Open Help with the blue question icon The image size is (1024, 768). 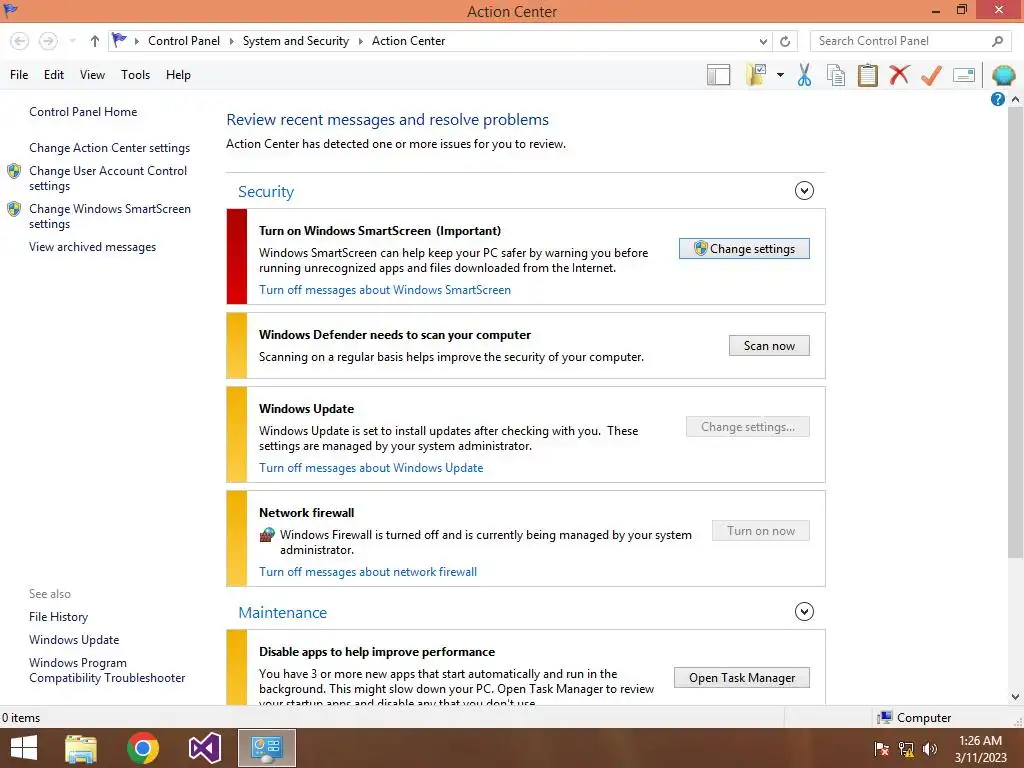pyautogui.click(x=997, y=99)
